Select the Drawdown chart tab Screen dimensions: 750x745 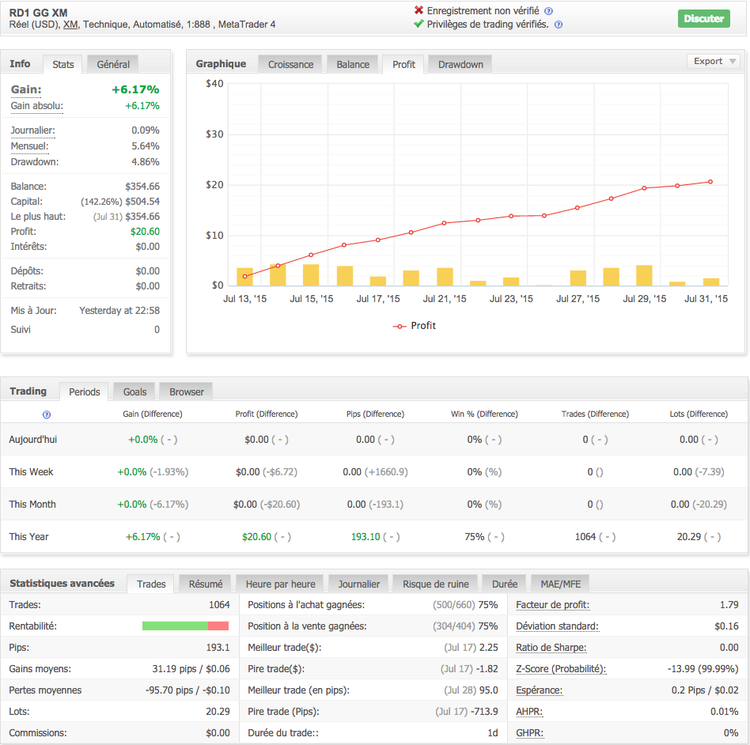click(460, 64)
